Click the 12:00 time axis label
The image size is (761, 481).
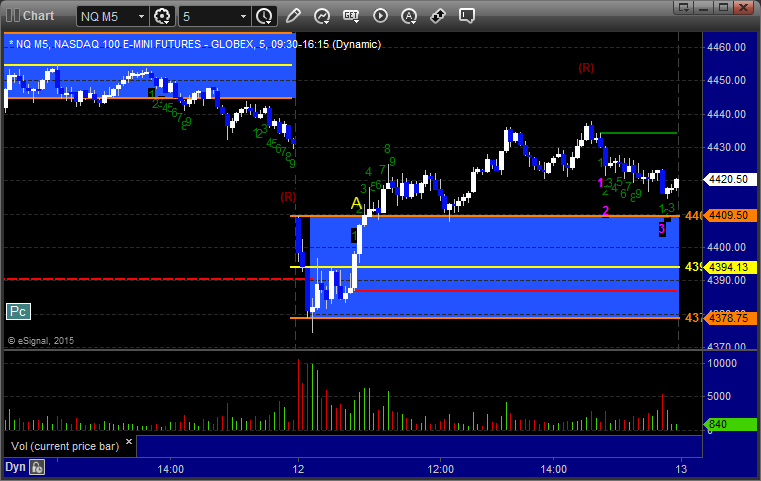coord(441,469)
